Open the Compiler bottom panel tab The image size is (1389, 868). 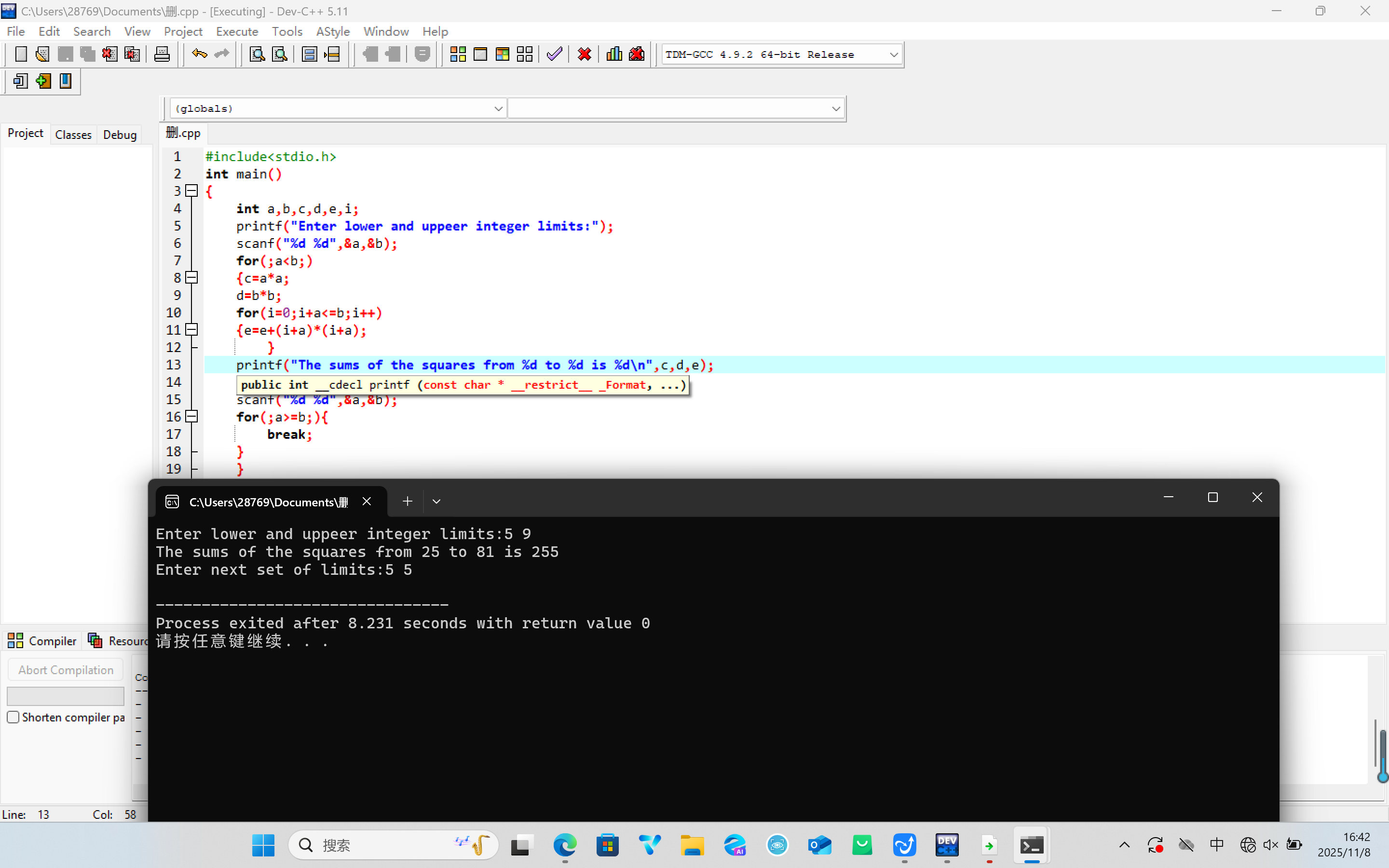click(x=42, y=641)
